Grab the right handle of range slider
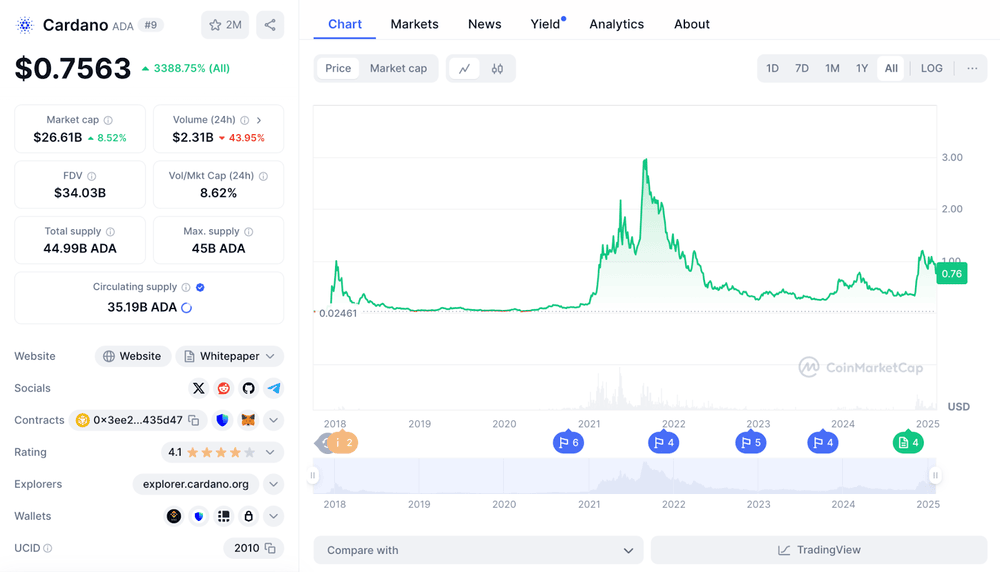Screen dimensions: 1000x572 point(935,476)
